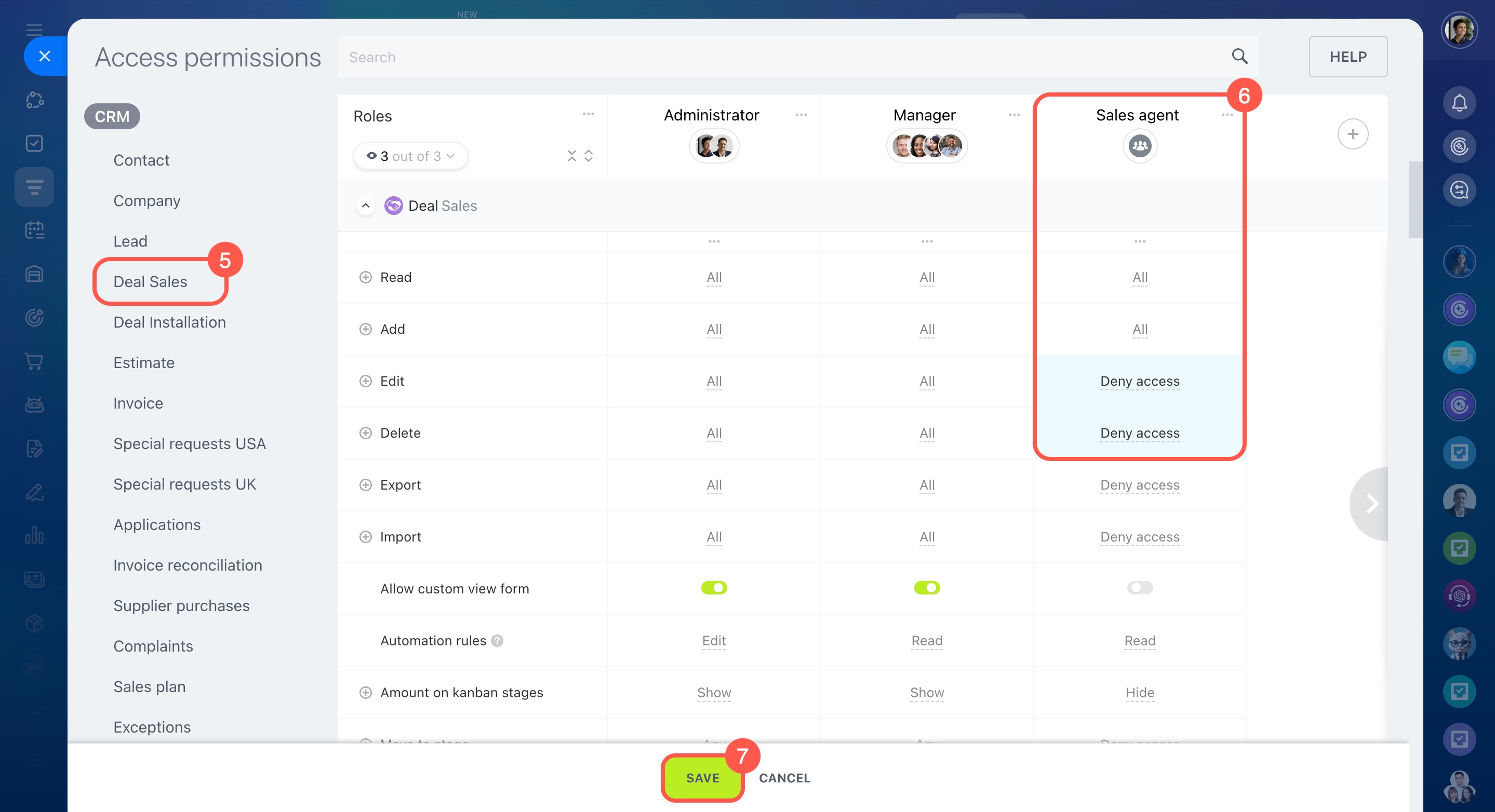This screenshot has width=1495, height=812.
Task: Open the notifications bell icon
Action: click(1459, 103)
